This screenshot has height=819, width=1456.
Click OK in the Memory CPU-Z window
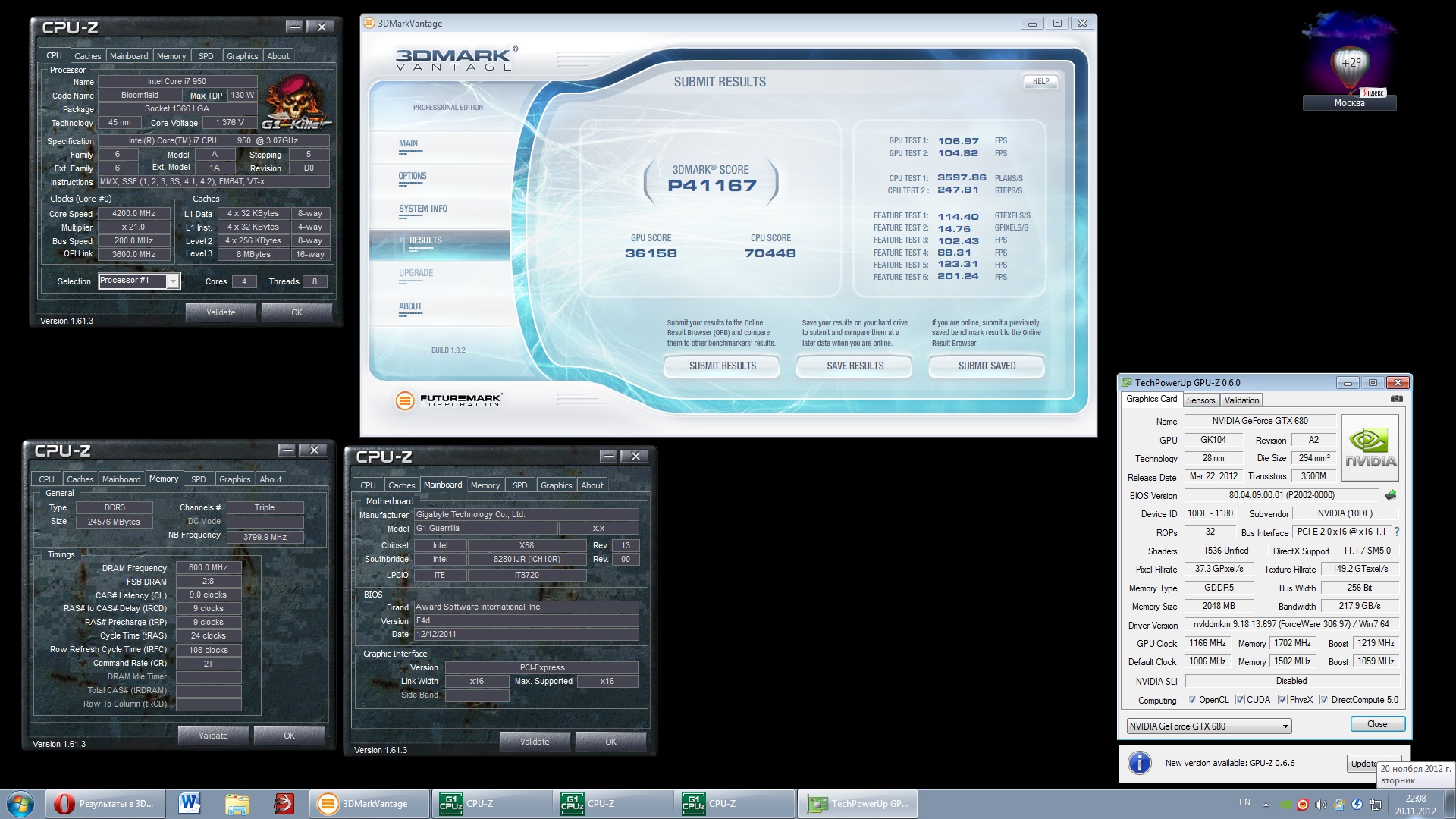(289, 736)
